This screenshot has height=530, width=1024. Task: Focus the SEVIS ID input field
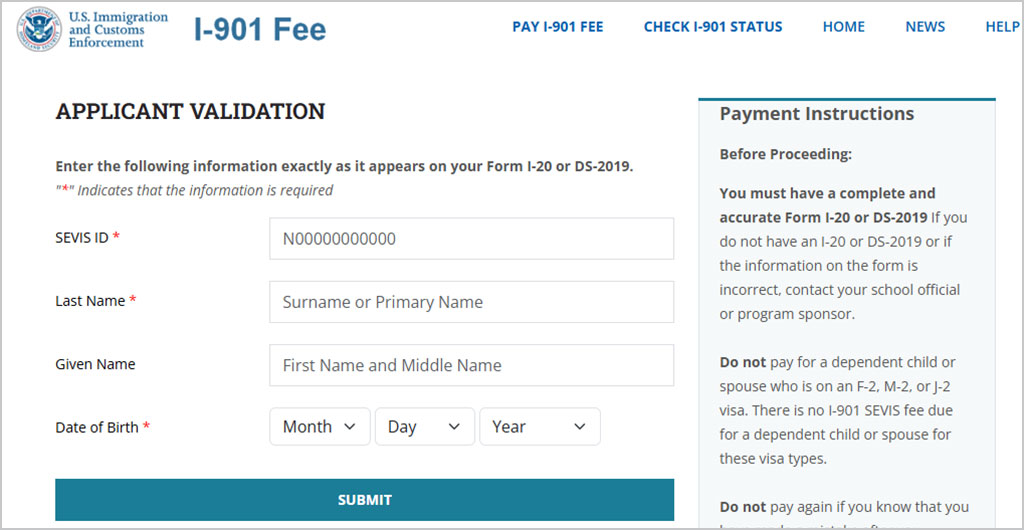coord(471,239)
